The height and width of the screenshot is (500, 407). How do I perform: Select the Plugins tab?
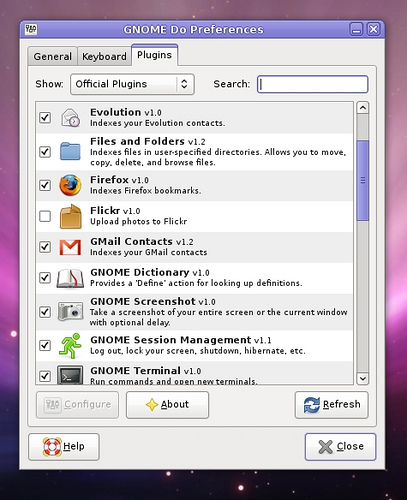(154, 55)
